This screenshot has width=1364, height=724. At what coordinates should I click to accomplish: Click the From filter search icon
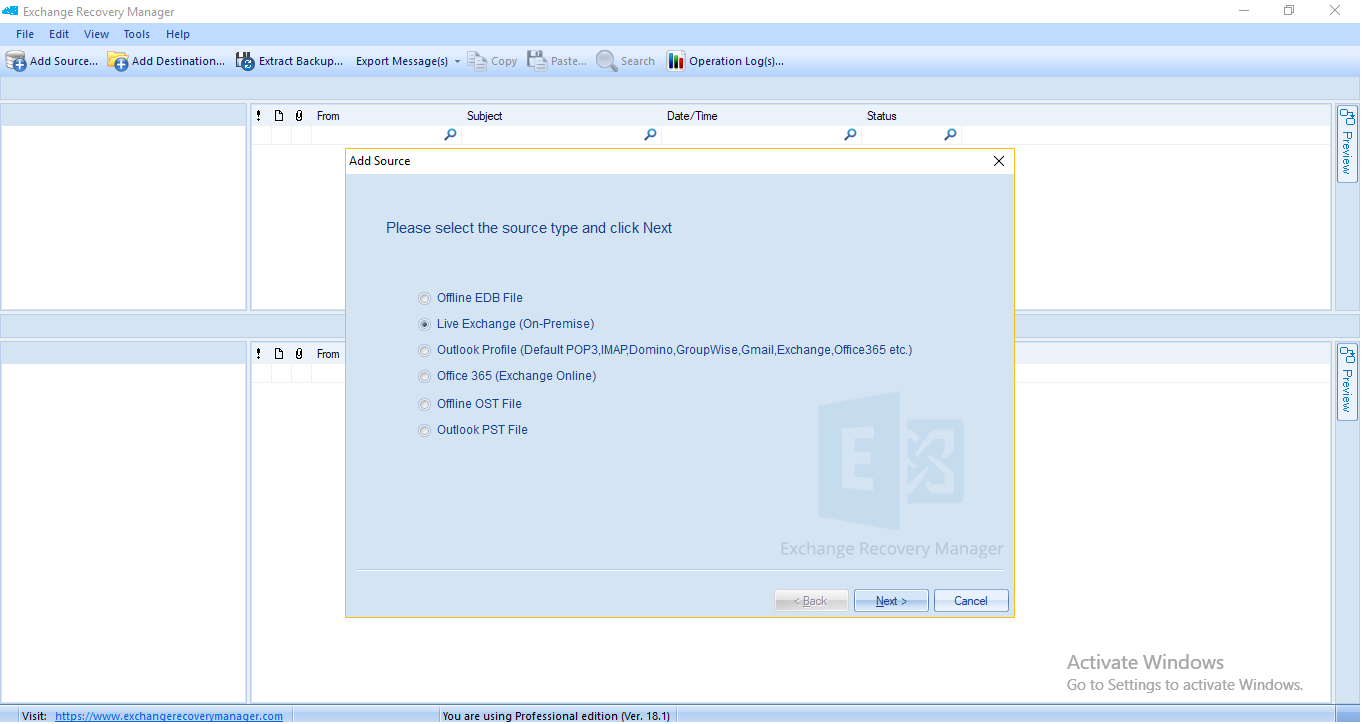pos(450,135)
